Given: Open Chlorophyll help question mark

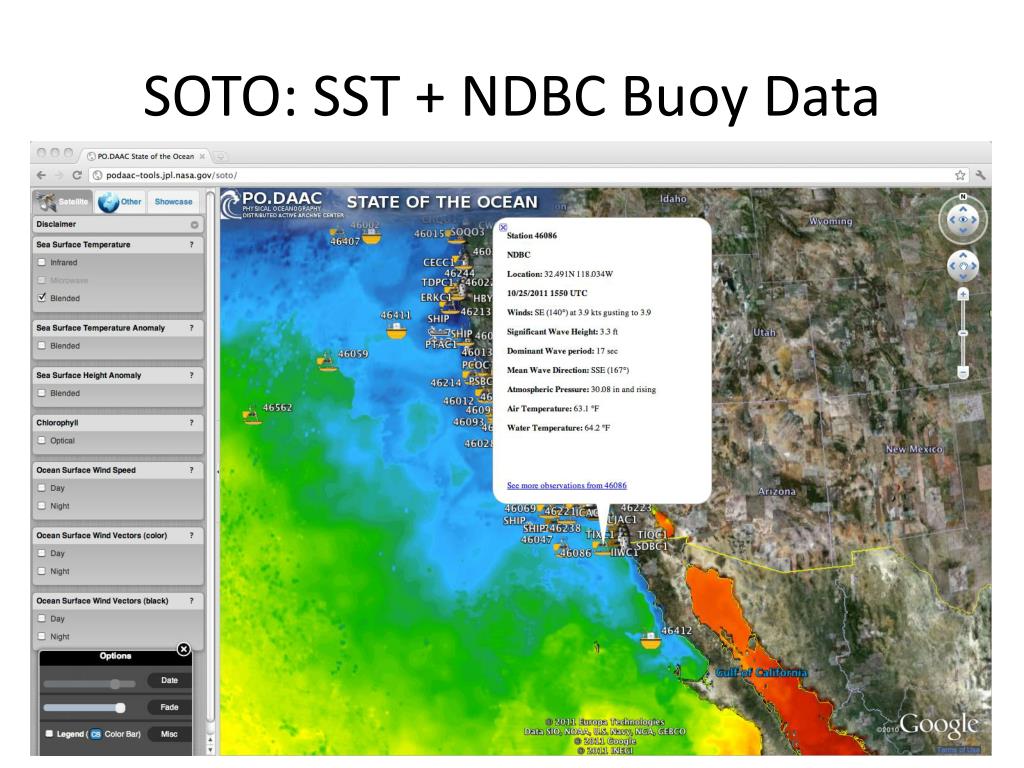Looking at the screenshot, I should click(x=191, y=423).
